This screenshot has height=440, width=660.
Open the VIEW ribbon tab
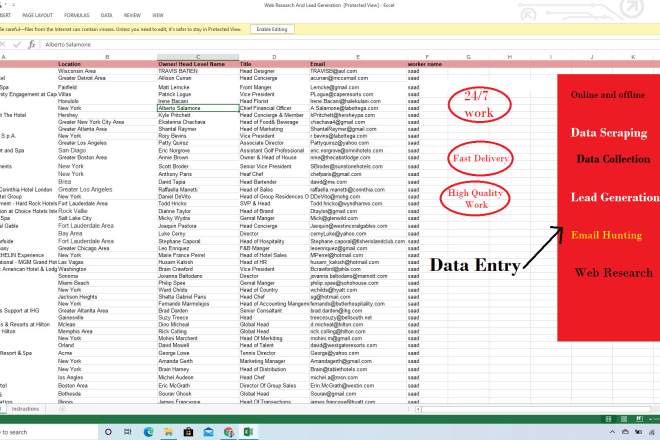coord(158,15)
